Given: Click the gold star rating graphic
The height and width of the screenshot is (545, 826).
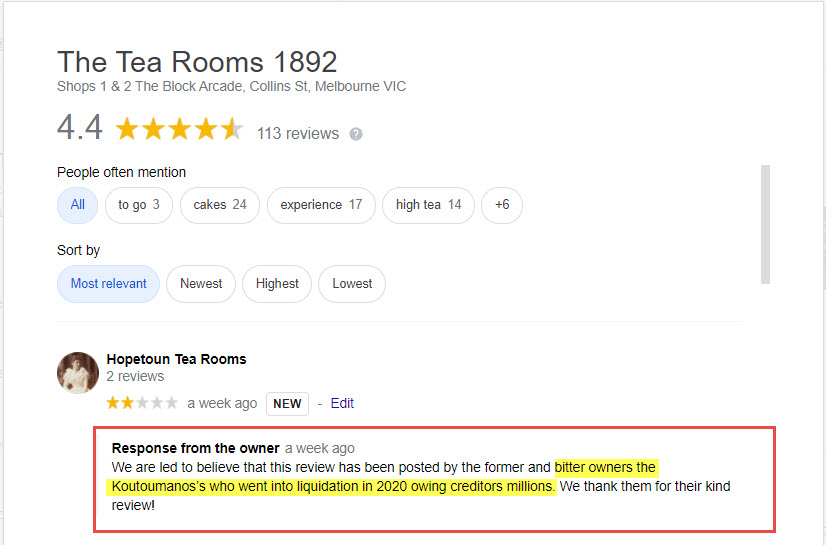Looking at the screenshot, I should [179, 130].
